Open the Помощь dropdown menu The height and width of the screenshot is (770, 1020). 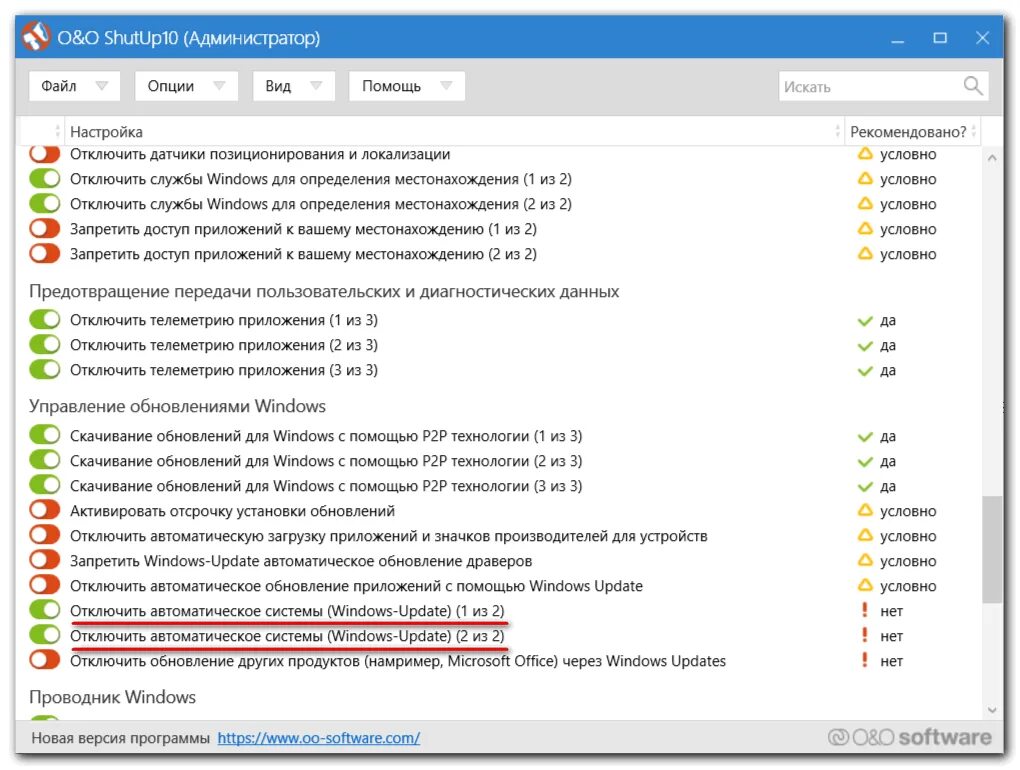point(407,86)
